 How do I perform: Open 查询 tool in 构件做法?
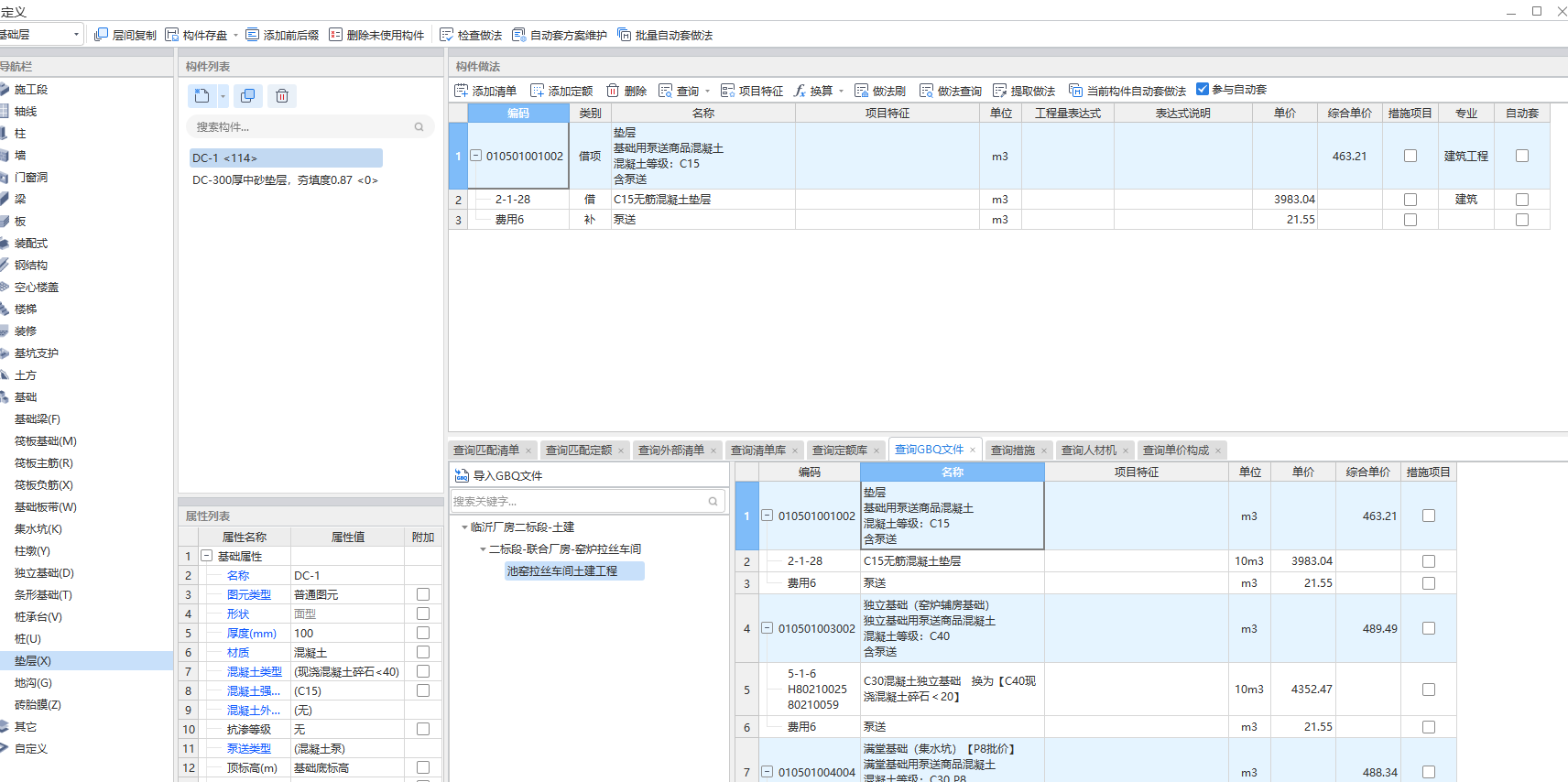coord(680,91)
